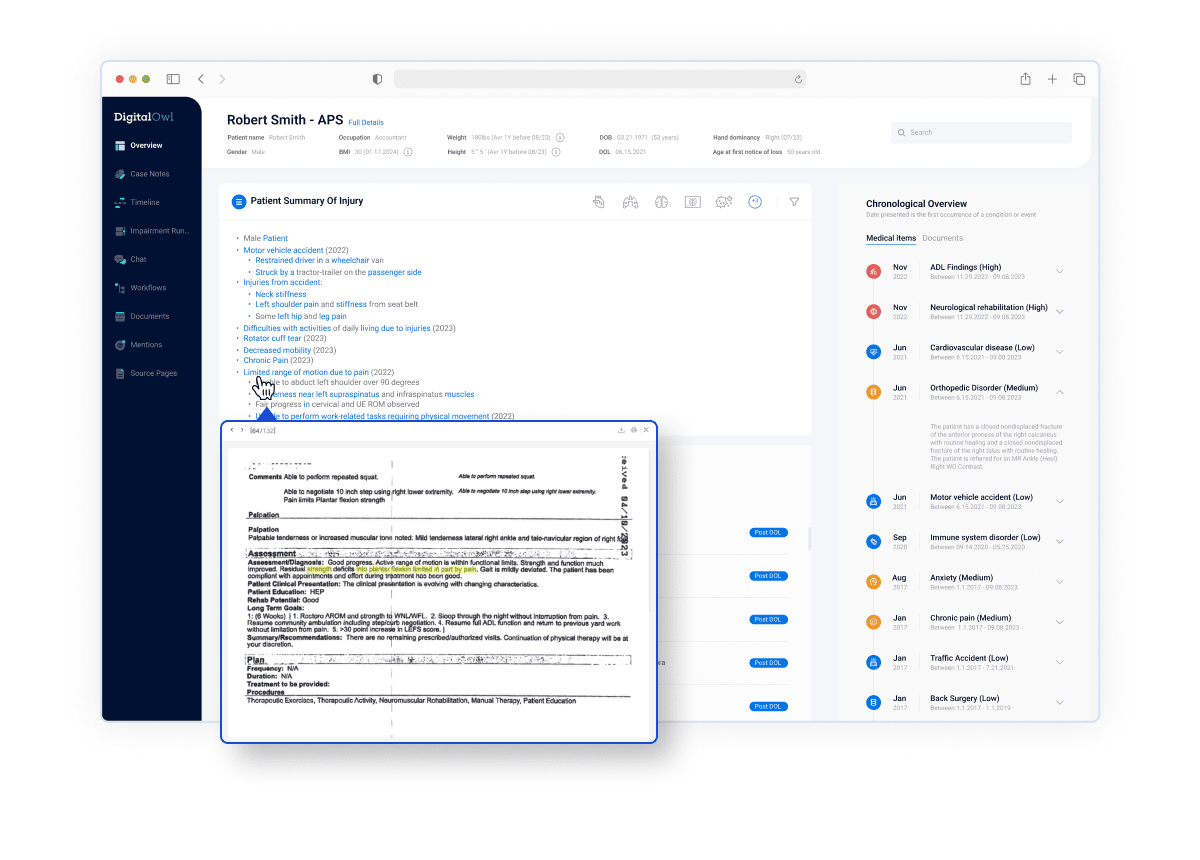Viewport: 1200px width, 860px height.
Task: Expand the ADL Findings (High) item
Action: [1060, 271]
